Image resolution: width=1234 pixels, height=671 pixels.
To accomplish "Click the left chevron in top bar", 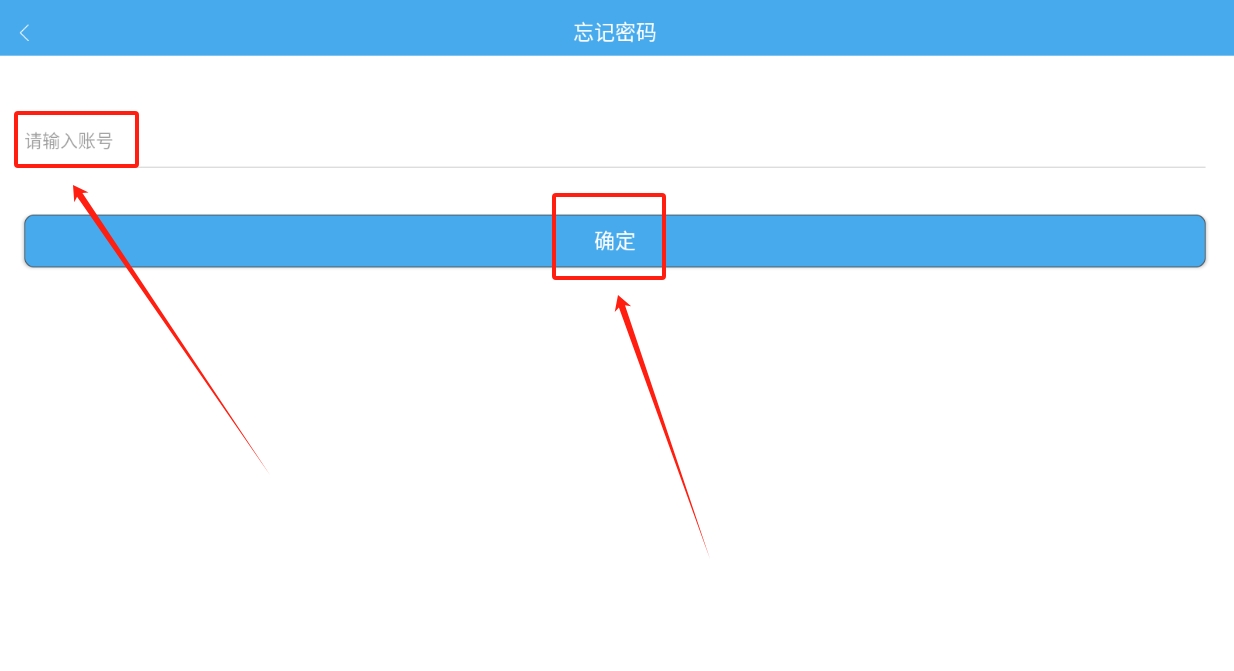I will tap(25, 33).
